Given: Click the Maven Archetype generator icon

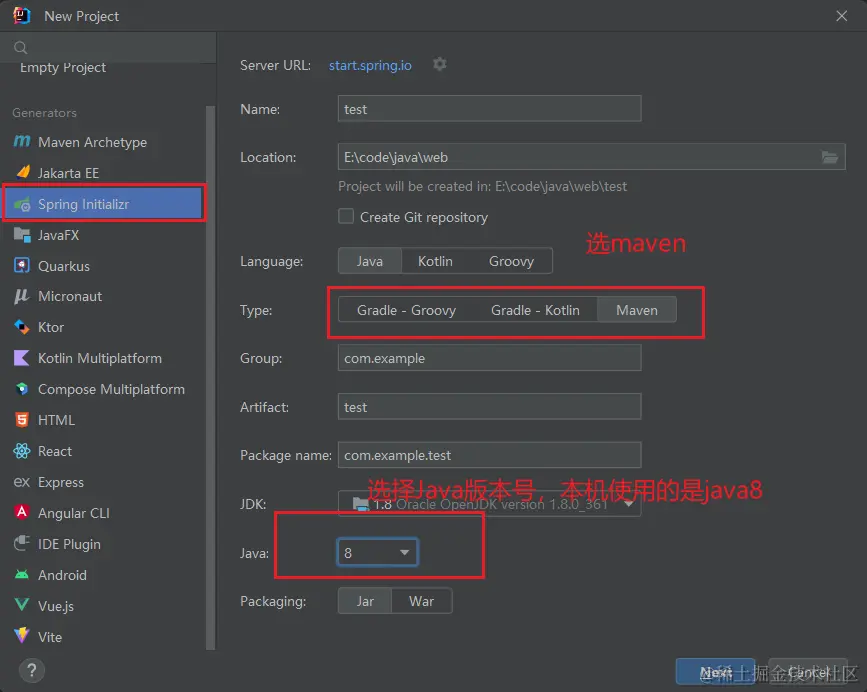Looking at the screenshot, I should 22,141.
